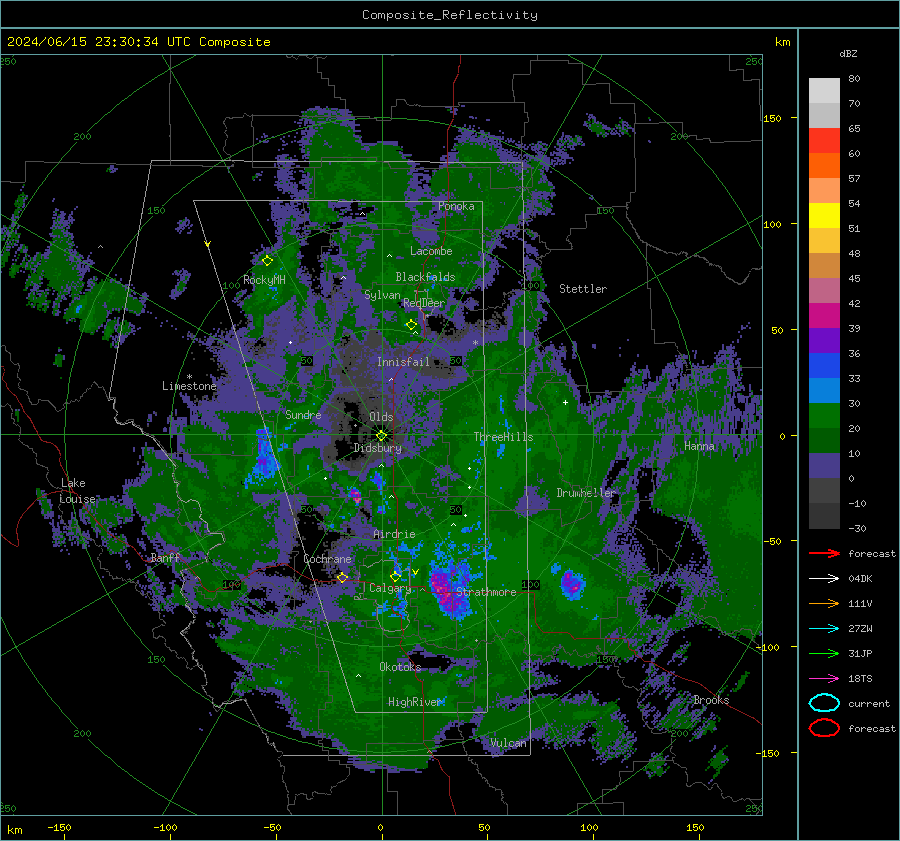Click the Blackfalds city label
This screenshot has height=841, width=900.
click(425, 277)
